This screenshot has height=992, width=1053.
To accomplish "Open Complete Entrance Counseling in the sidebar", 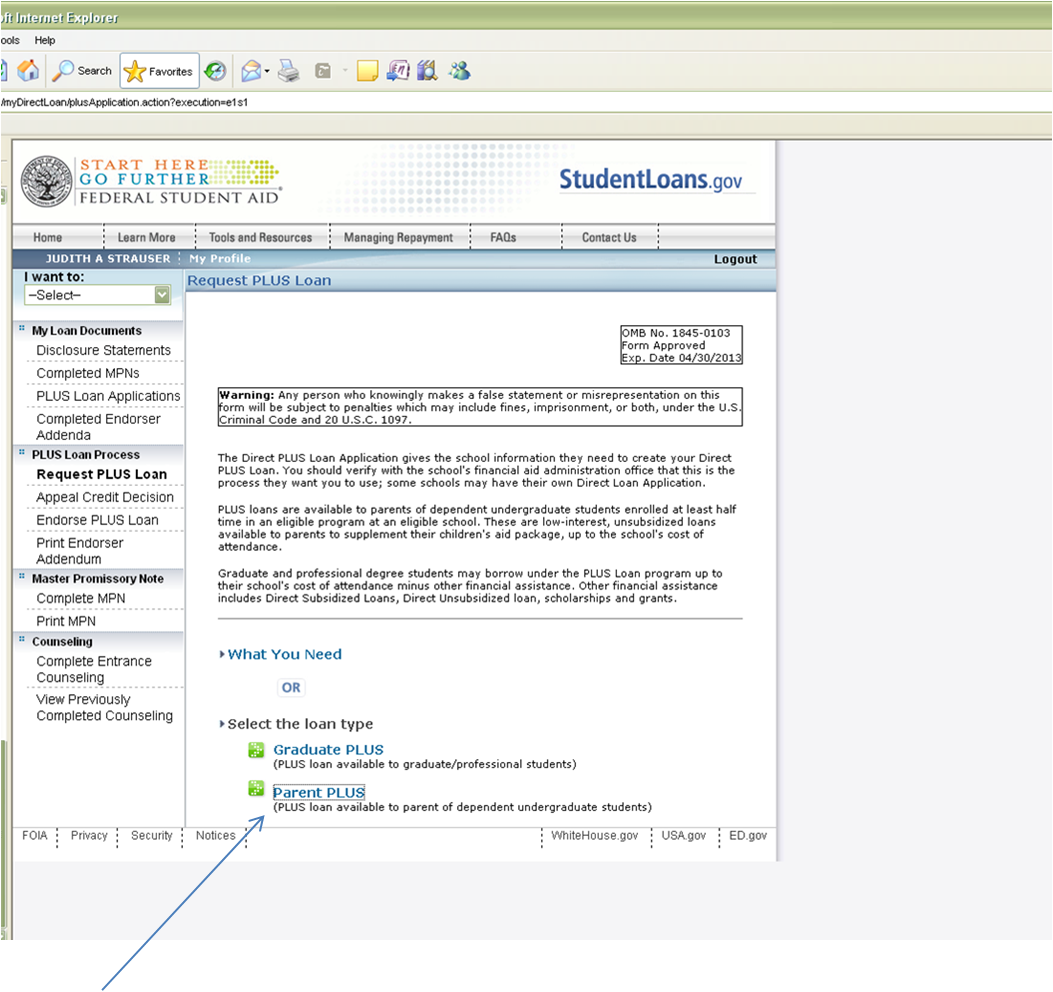I will click(94, 670).
